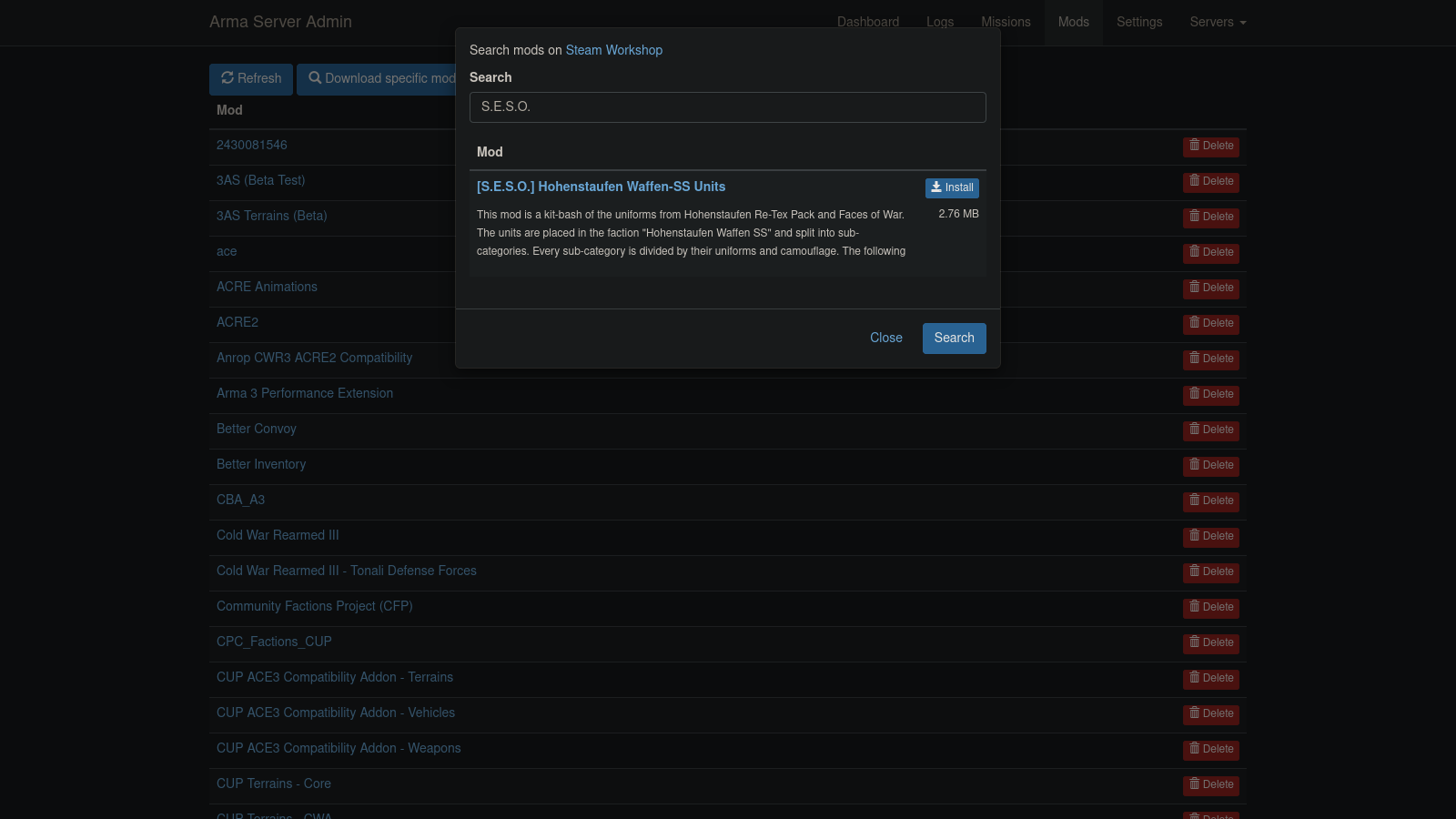Open CUP ACE3 Compatibility Addon - Vehicles link
This screenshot has height=819, width=1456.
[x=336, y=713]
